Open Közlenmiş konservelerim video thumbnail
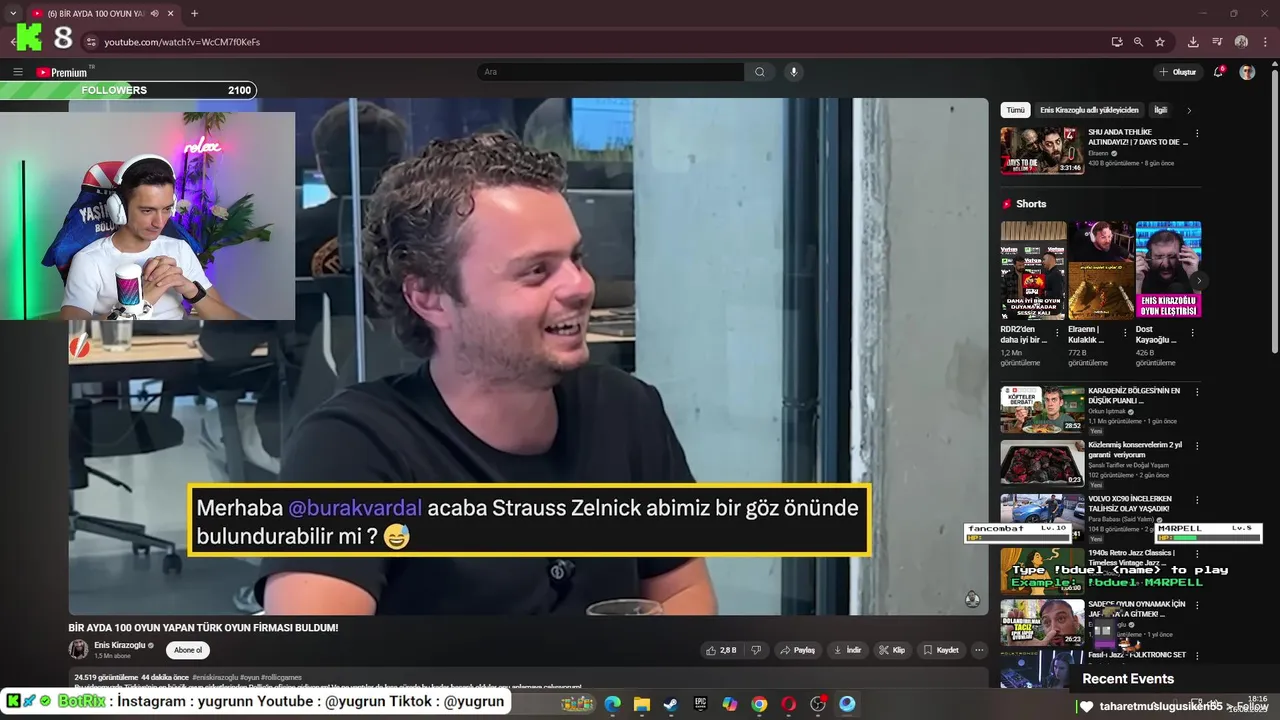Viewport: 1280px width, 720px height. pos(1042,463)
